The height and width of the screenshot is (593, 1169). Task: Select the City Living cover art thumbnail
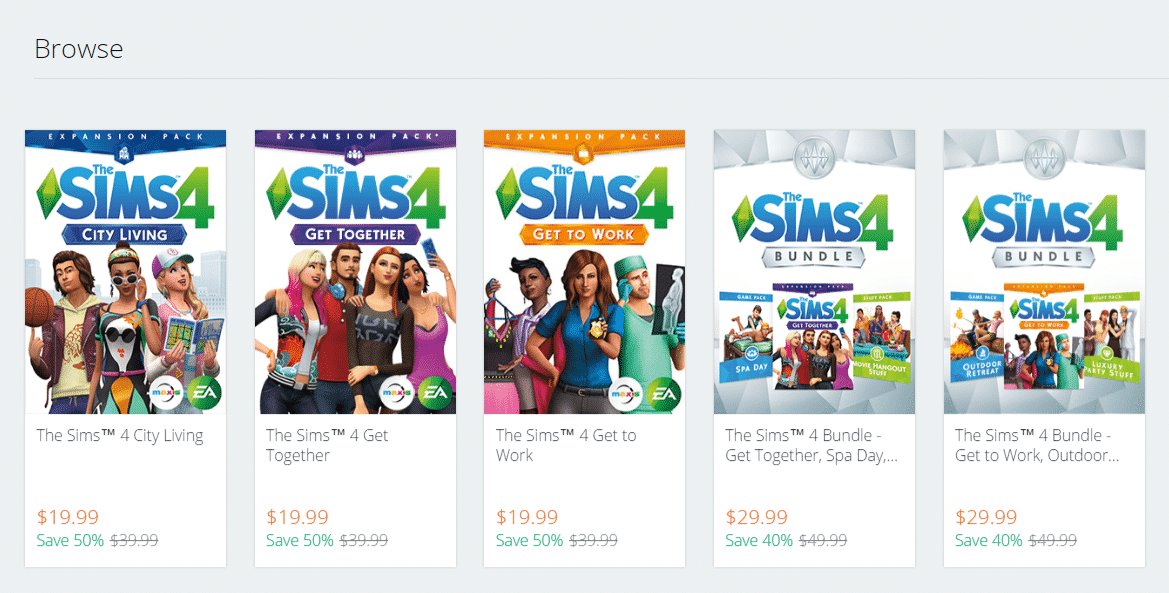click(x=125, y=270)
